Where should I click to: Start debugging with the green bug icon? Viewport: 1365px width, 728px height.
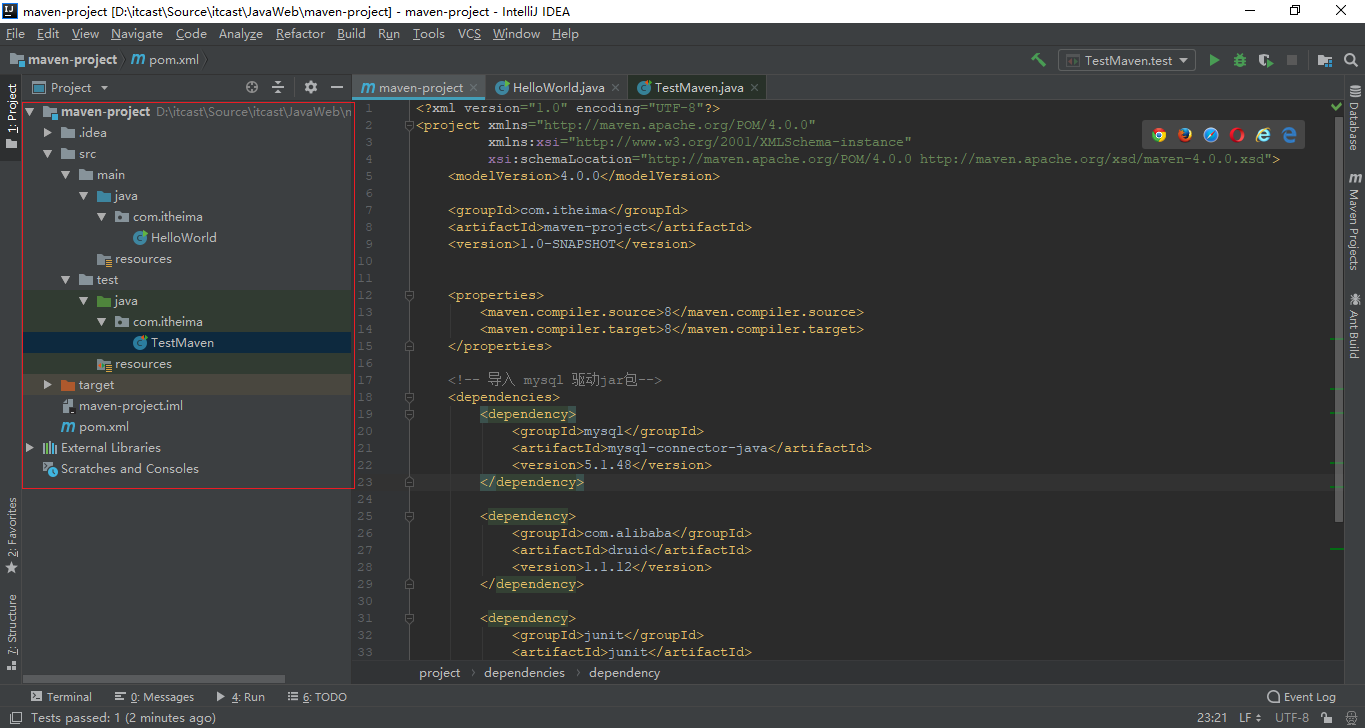[x=1240, y=60]
